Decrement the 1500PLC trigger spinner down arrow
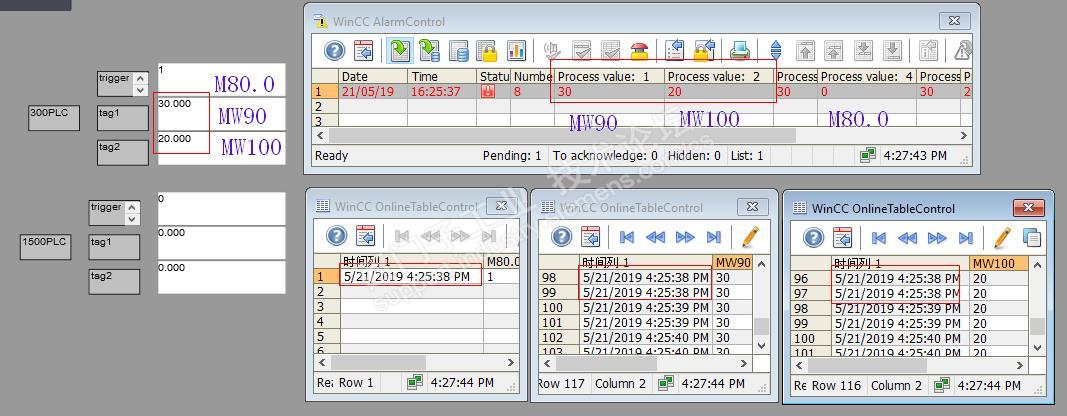The height and width of the screenshot is (416, 1067). point(132,219)
